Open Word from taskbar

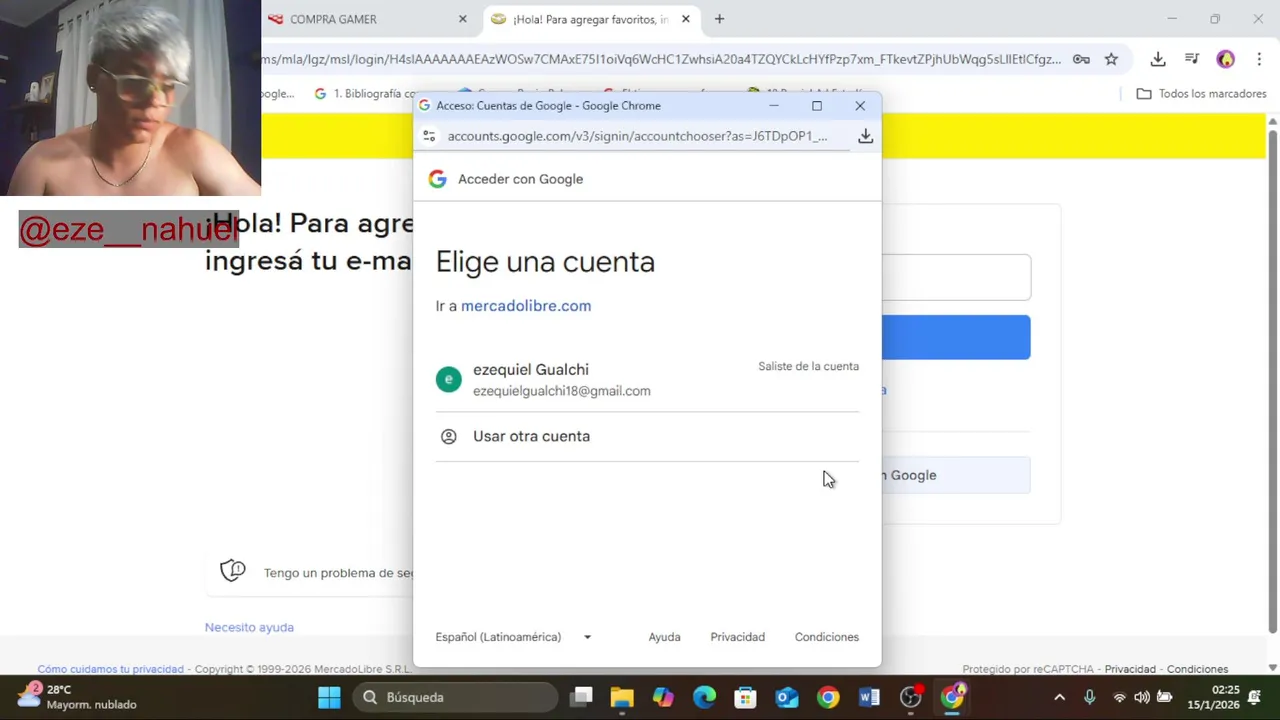coord(869,697)
